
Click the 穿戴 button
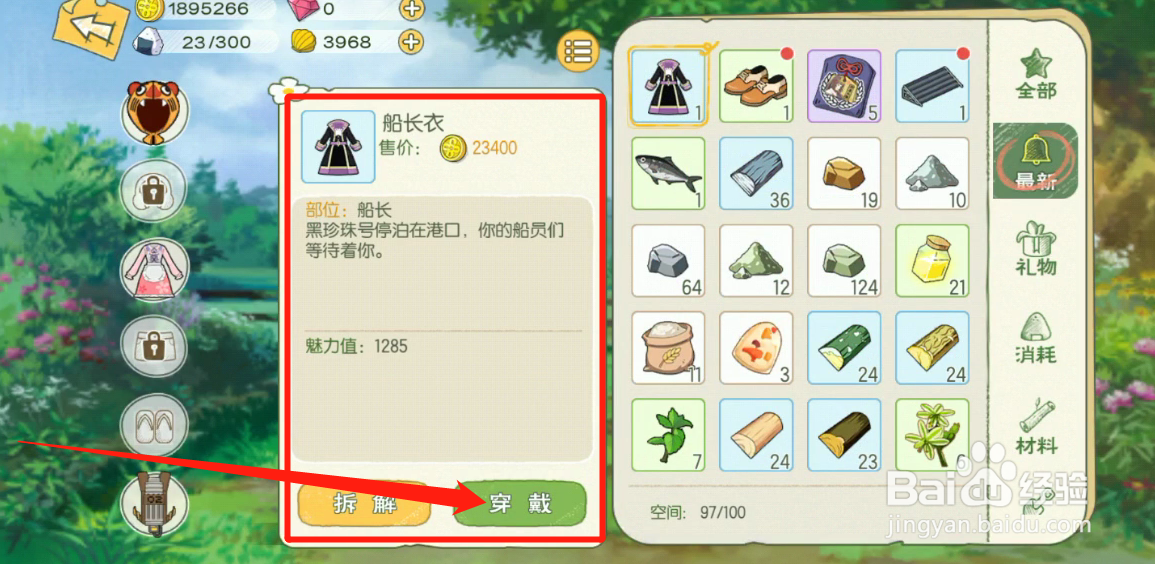(520, 504)
